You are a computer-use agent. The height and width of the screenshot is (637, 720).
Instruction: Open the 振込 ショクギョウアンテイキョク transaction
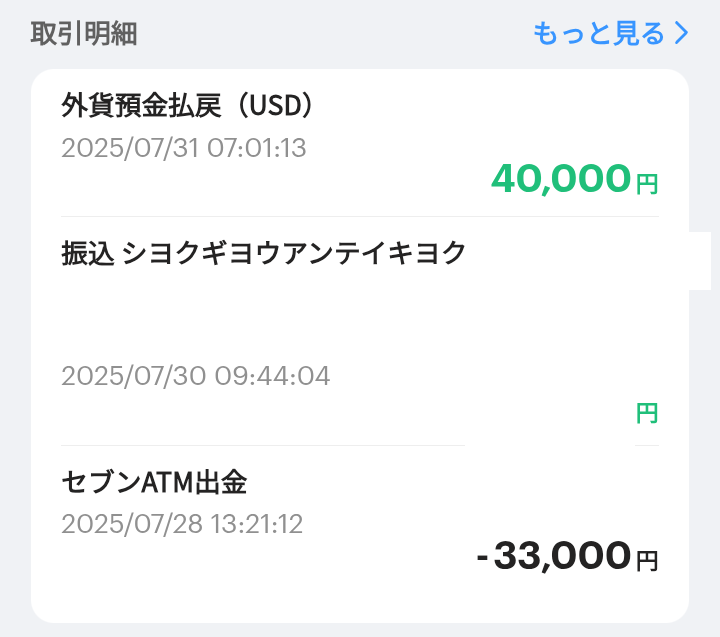point(264,253)
